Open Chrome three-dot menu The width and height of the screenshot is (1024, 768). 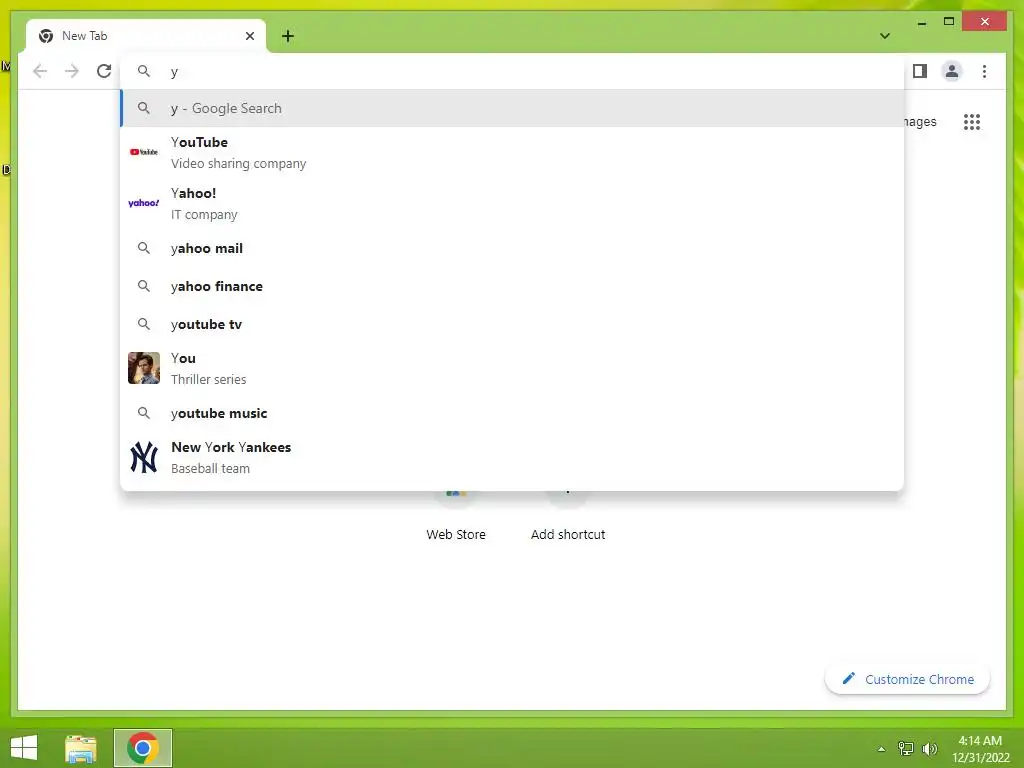(x=984, y=71)
